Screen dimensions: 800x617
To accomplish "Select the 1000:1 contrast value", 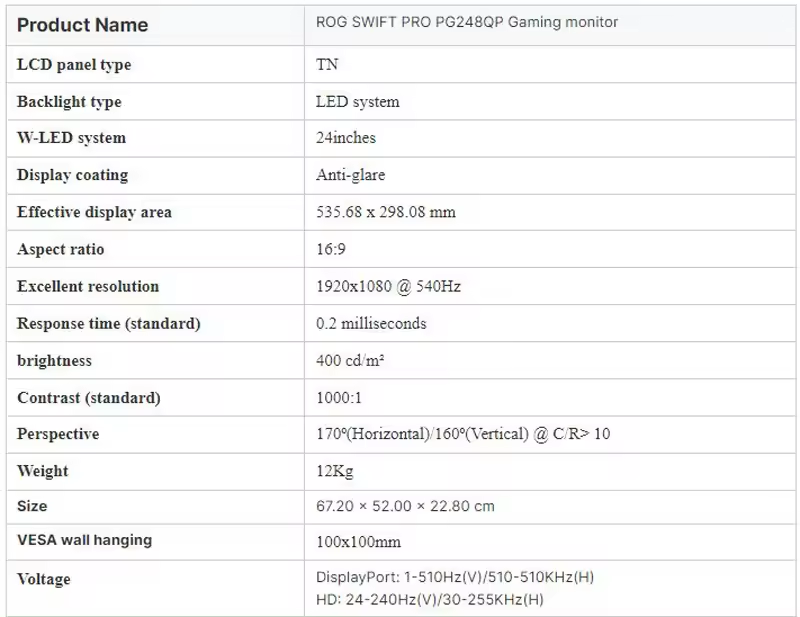I will click(x=339, y=398).
